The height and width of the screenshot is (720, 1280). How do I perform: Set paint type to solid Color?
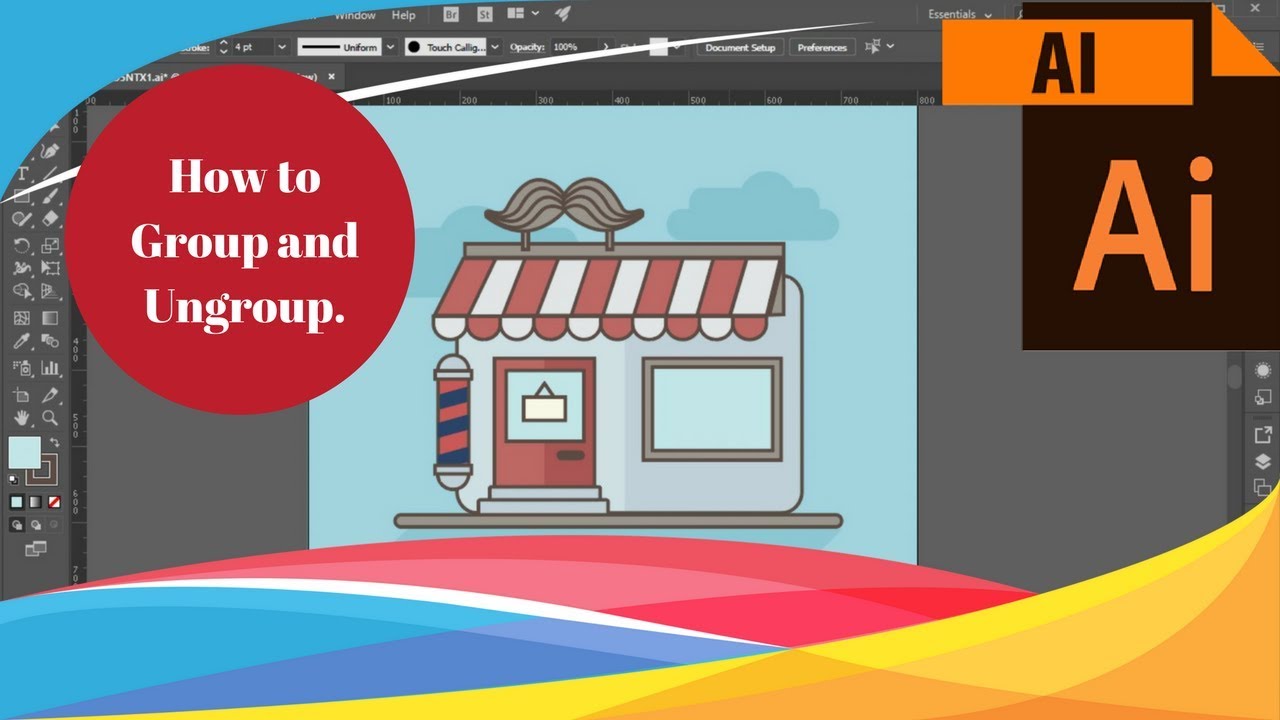17,502
